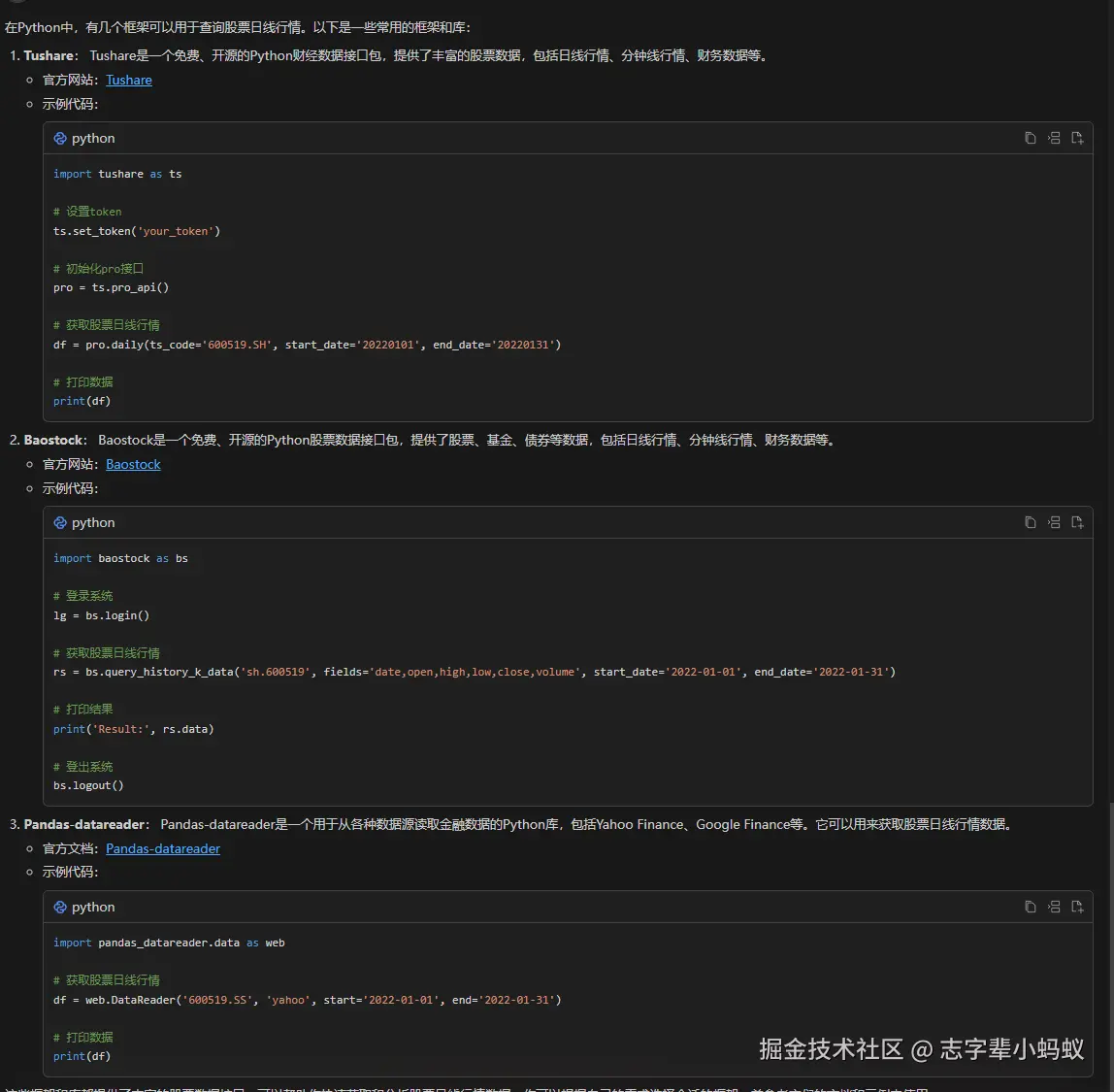Screen dimensions: 1114x1092
Task: Click line 'import baostock as bs'
Action: tap(120, 558)
